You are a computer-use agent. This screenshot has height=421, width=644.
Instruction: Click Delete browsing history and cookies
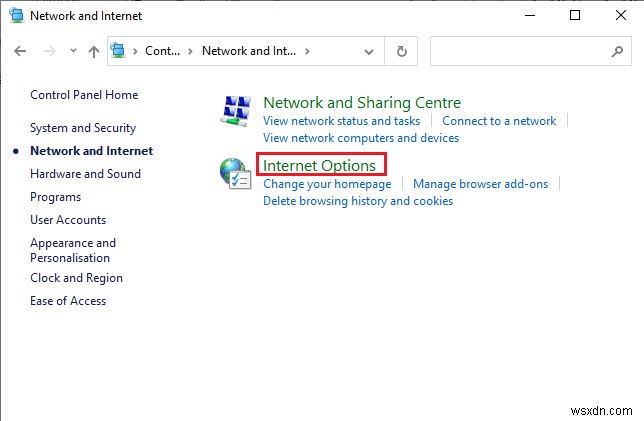[x=357, y=201]
